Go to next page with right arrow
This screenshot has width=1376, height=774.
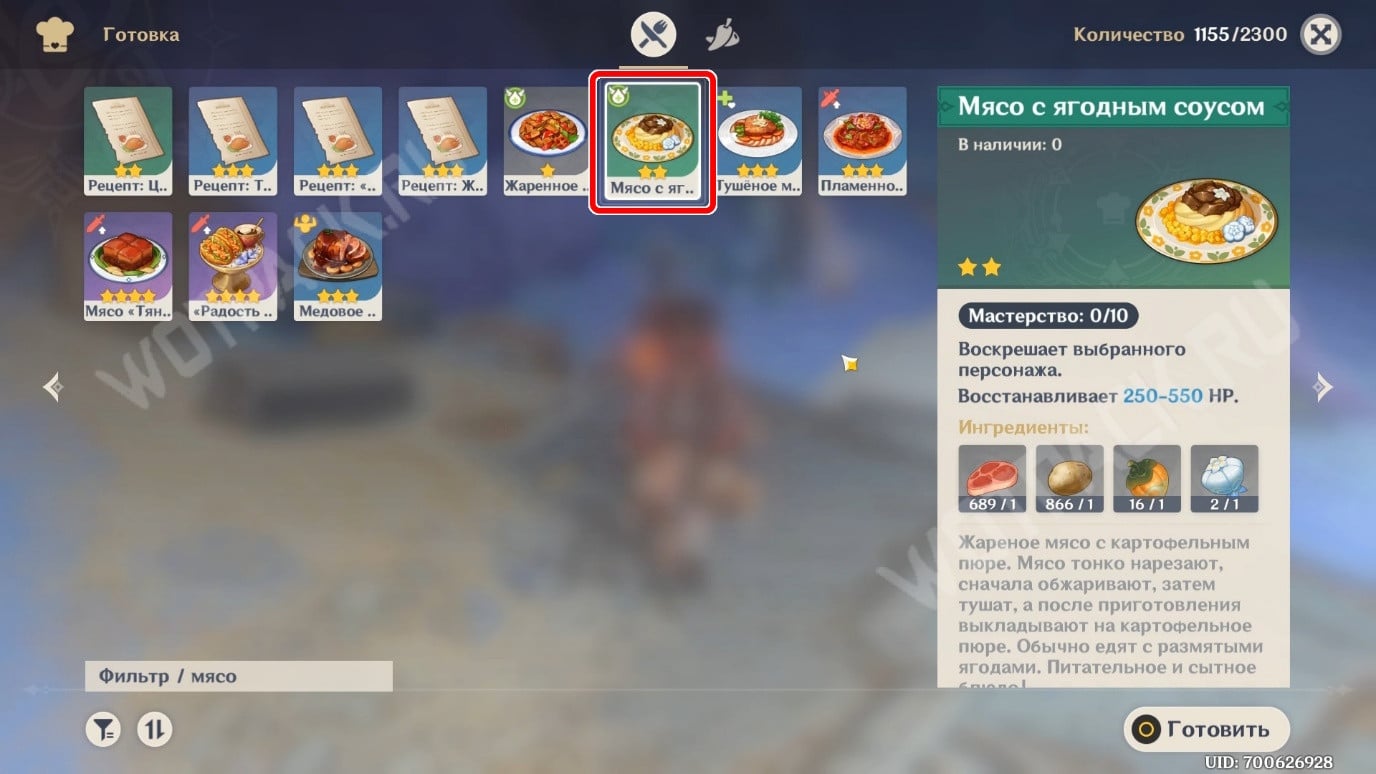pyautogui.click(x=1322, y=386)
